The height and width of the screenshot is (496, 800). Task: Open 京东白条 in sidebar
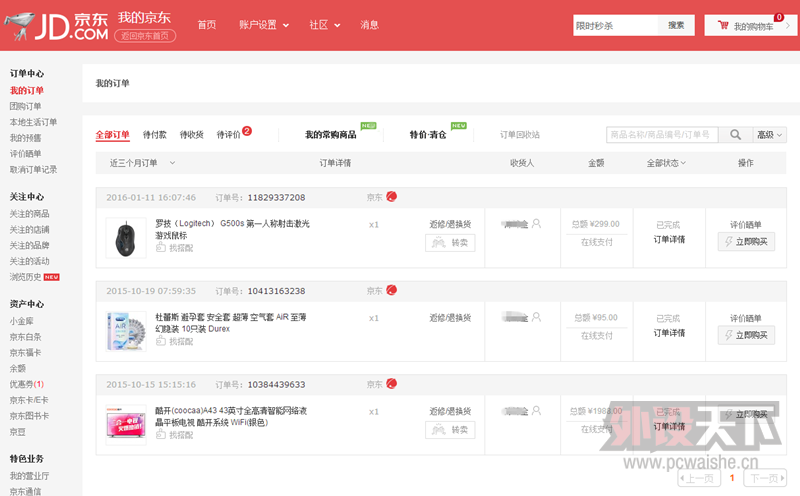(26, 337)
